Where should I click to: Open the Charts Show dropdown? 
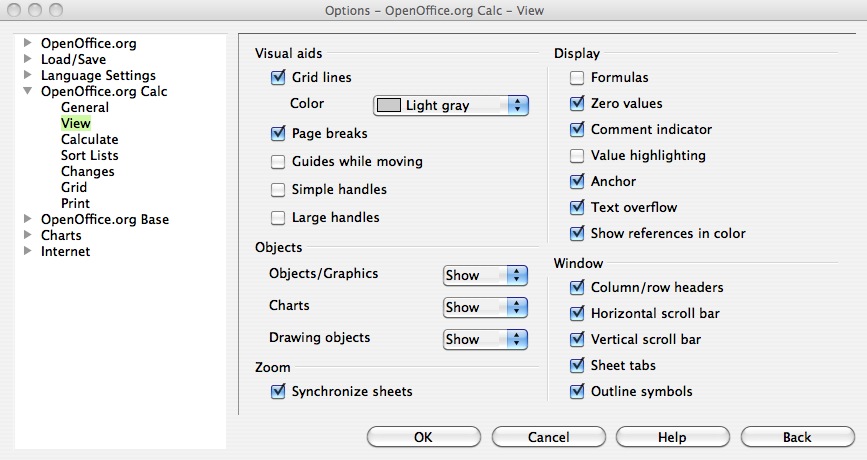click(x=485, y=307)
